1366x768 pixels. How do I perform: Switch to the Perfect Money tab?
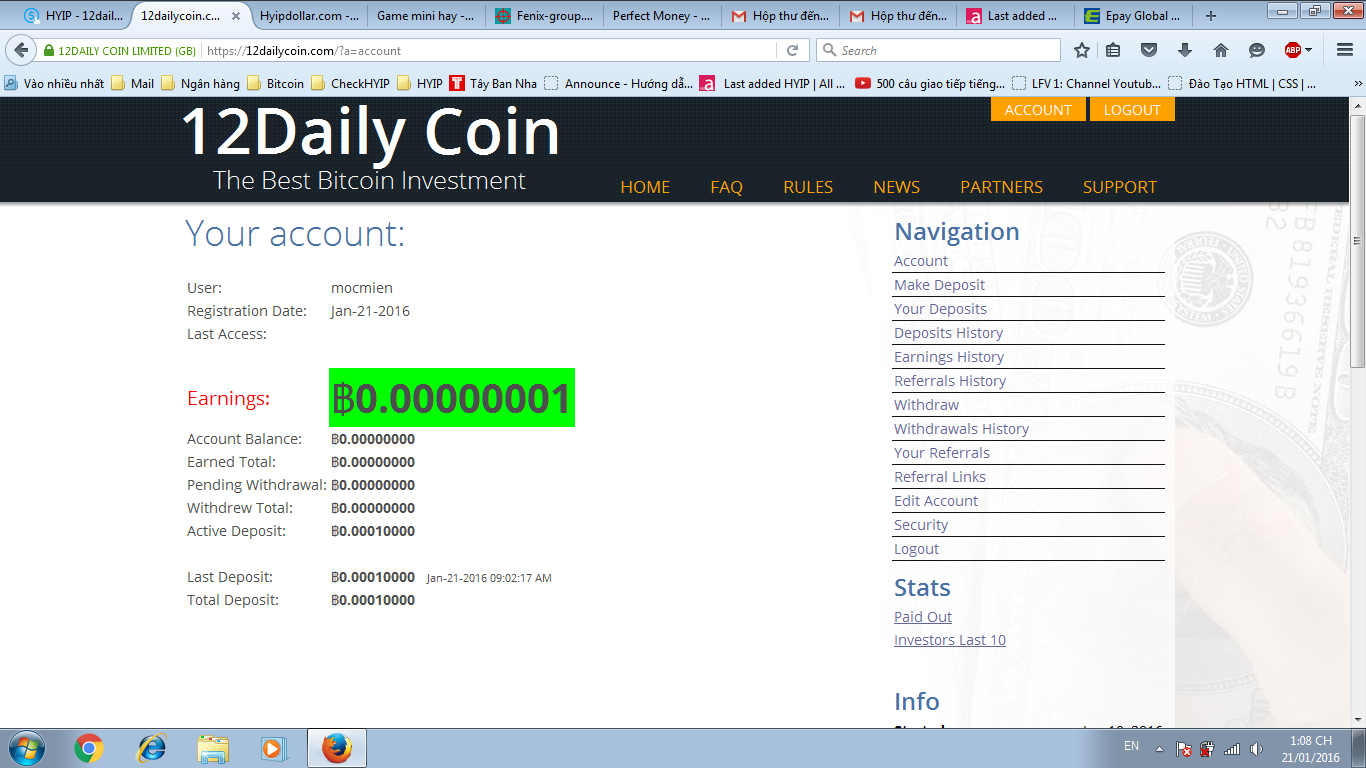tap(663, 16)
